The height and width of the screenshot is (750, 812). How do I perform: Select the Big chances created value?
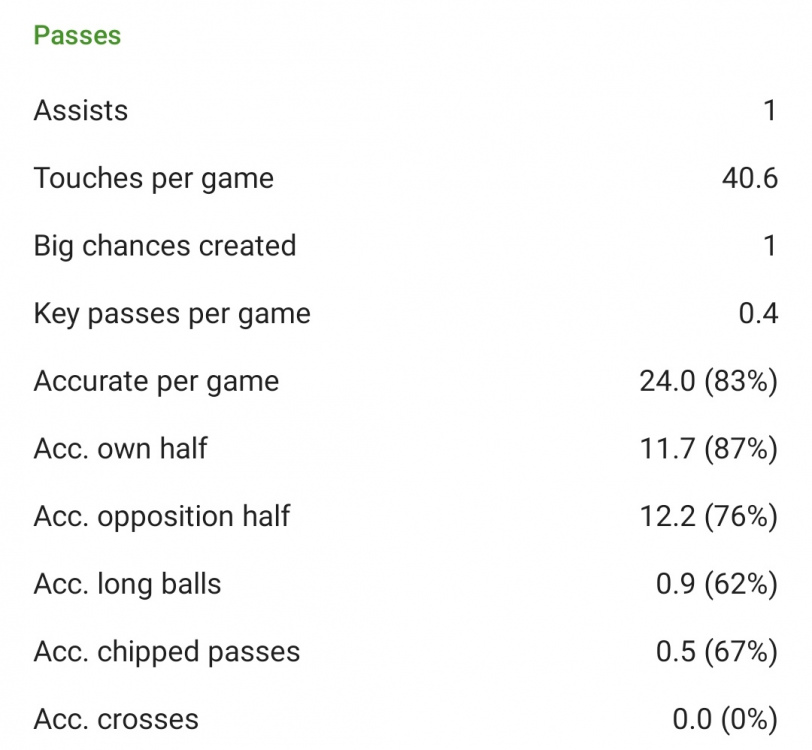point(770,246)
